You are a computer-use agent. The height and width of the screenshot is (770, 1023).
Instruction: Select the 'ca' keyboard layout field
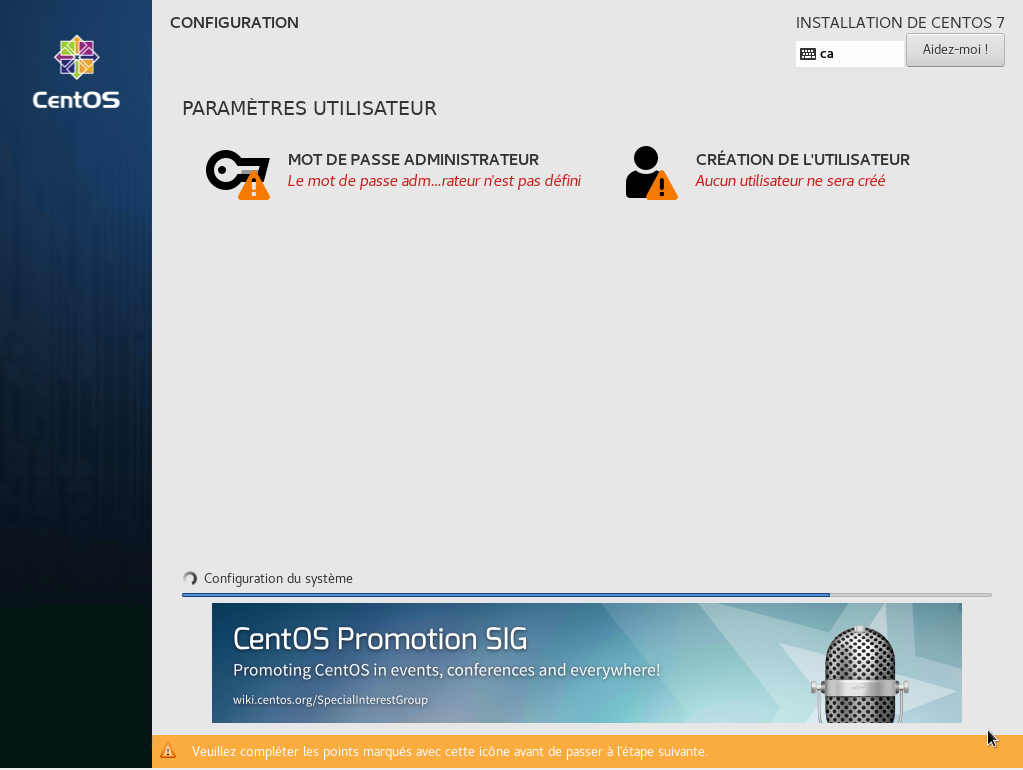pos(849,54)
